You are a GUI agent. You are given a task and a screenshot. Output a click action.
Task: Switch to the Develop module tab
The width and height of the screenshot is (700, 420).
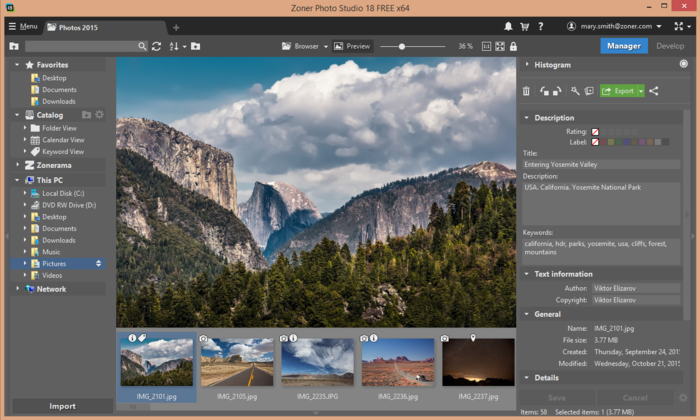tap(670, 46)
